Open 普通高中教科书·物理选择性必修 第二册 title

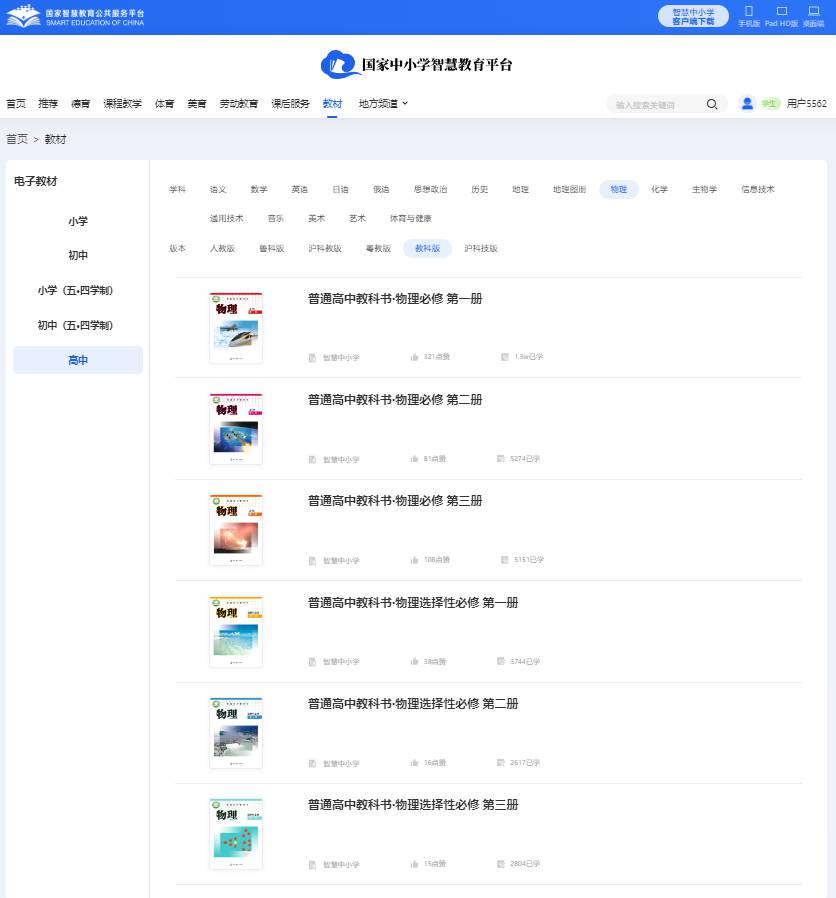pyautogui.click(x=413, y=704)
